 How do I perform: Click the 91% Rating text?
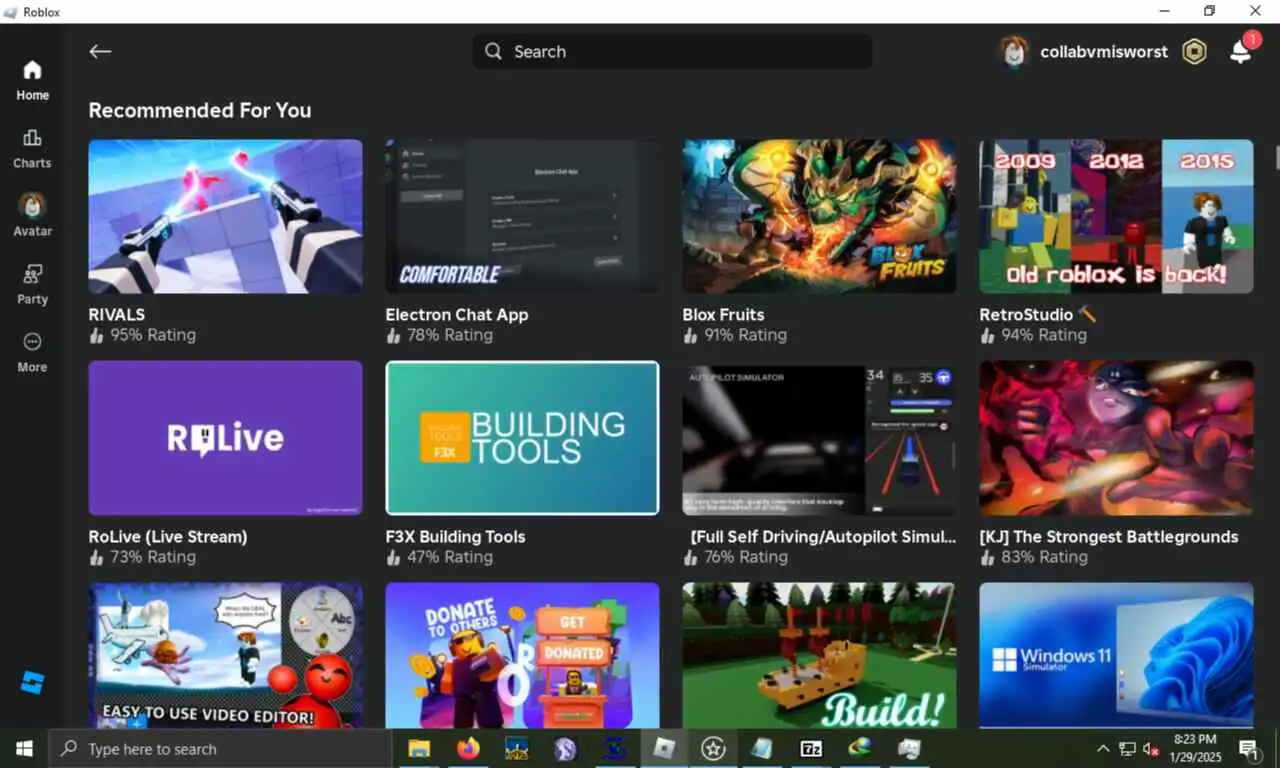[x=746, y=335]
